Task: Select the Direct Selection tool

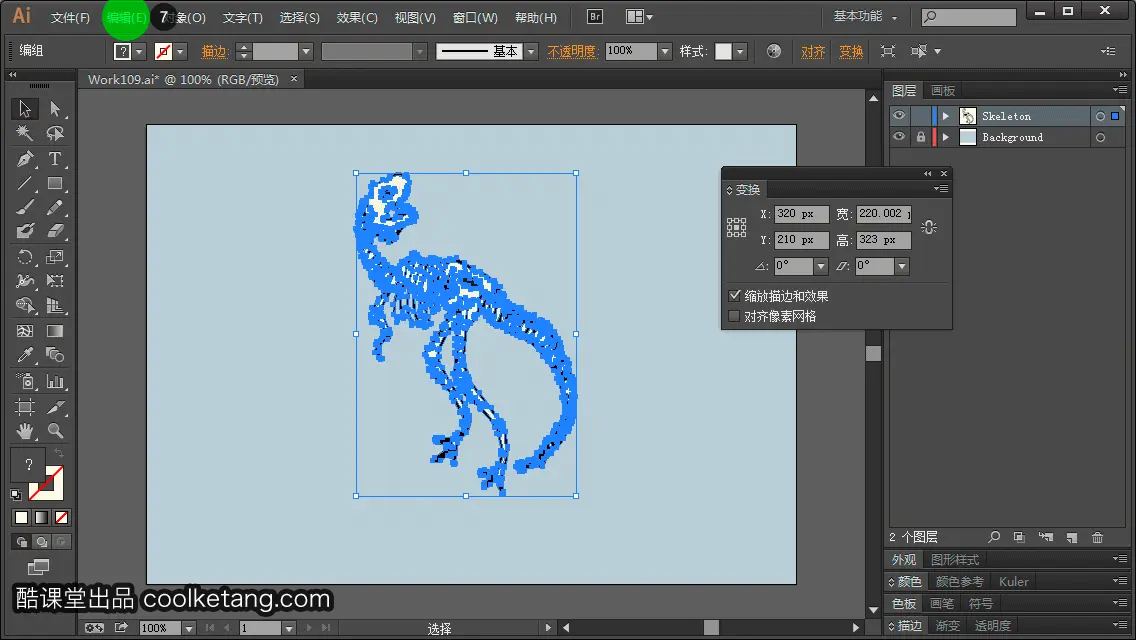Action: tap(55, 109)
